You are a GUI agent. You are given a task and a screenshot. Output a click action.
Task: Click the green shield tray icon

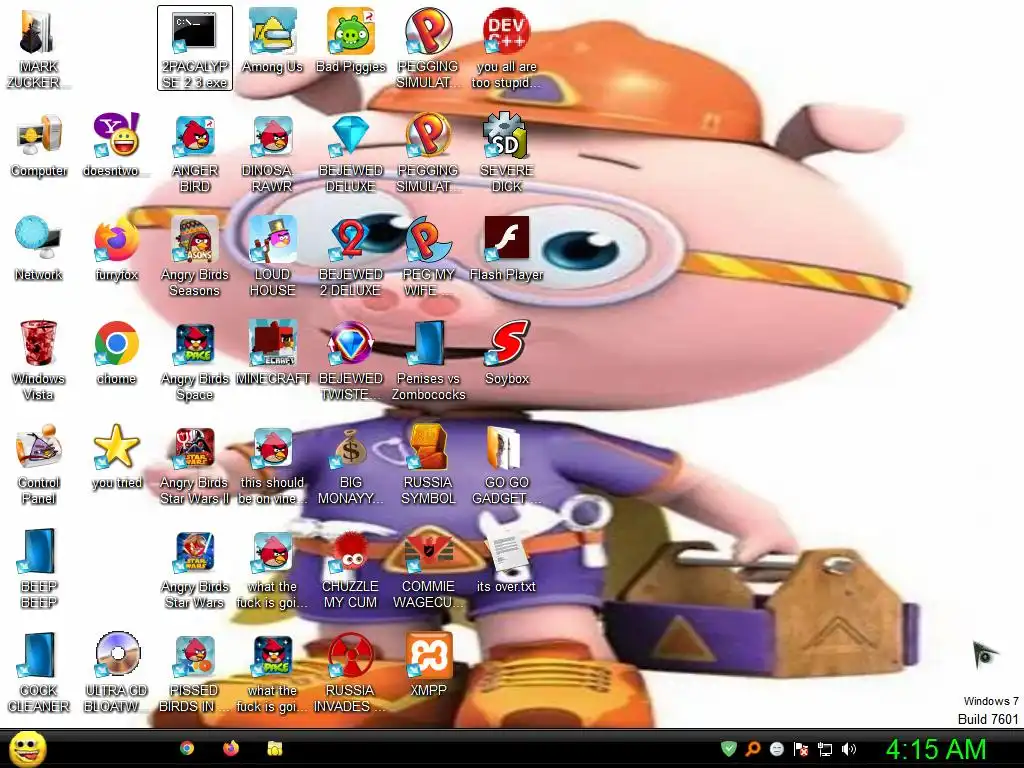(x=729, y=748)
